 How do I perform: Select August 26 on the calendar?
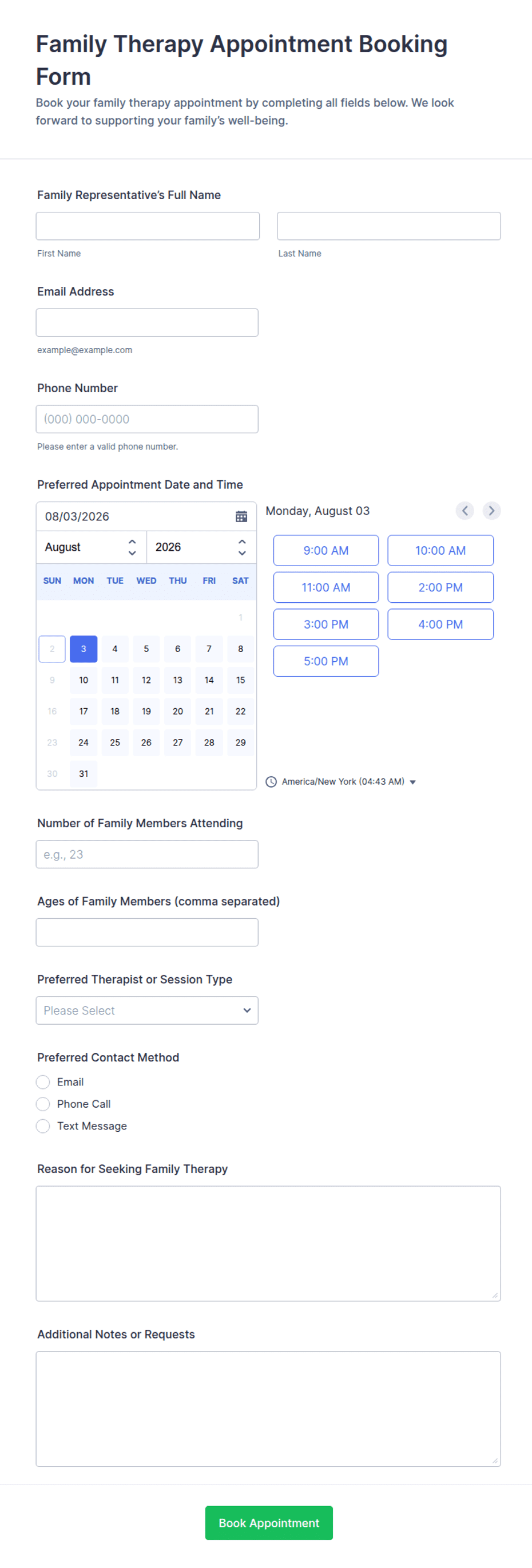click(146, 742)
